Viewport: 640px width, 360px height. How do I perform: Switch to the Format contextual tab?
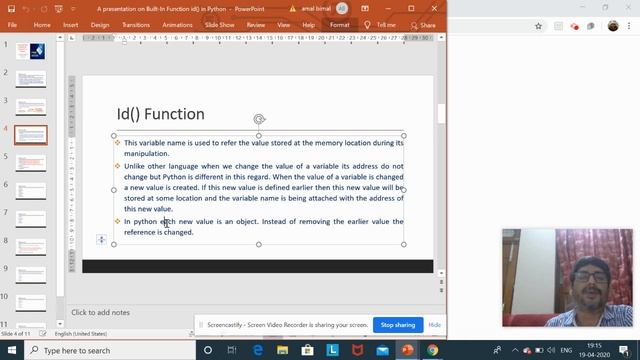click(x=340, y=25)
